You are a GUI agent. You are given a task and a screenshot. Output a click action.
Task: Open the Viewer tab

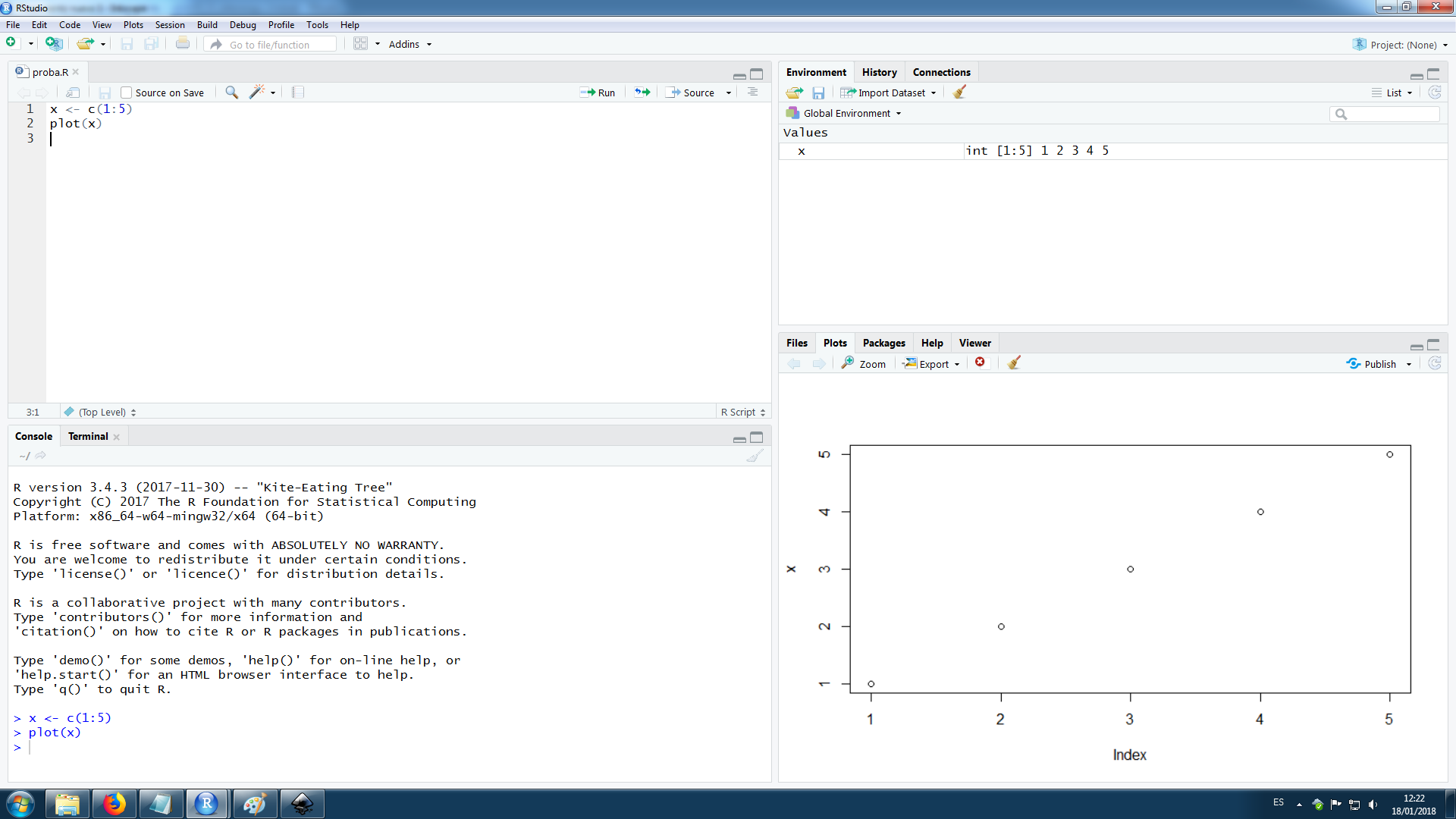974,343
